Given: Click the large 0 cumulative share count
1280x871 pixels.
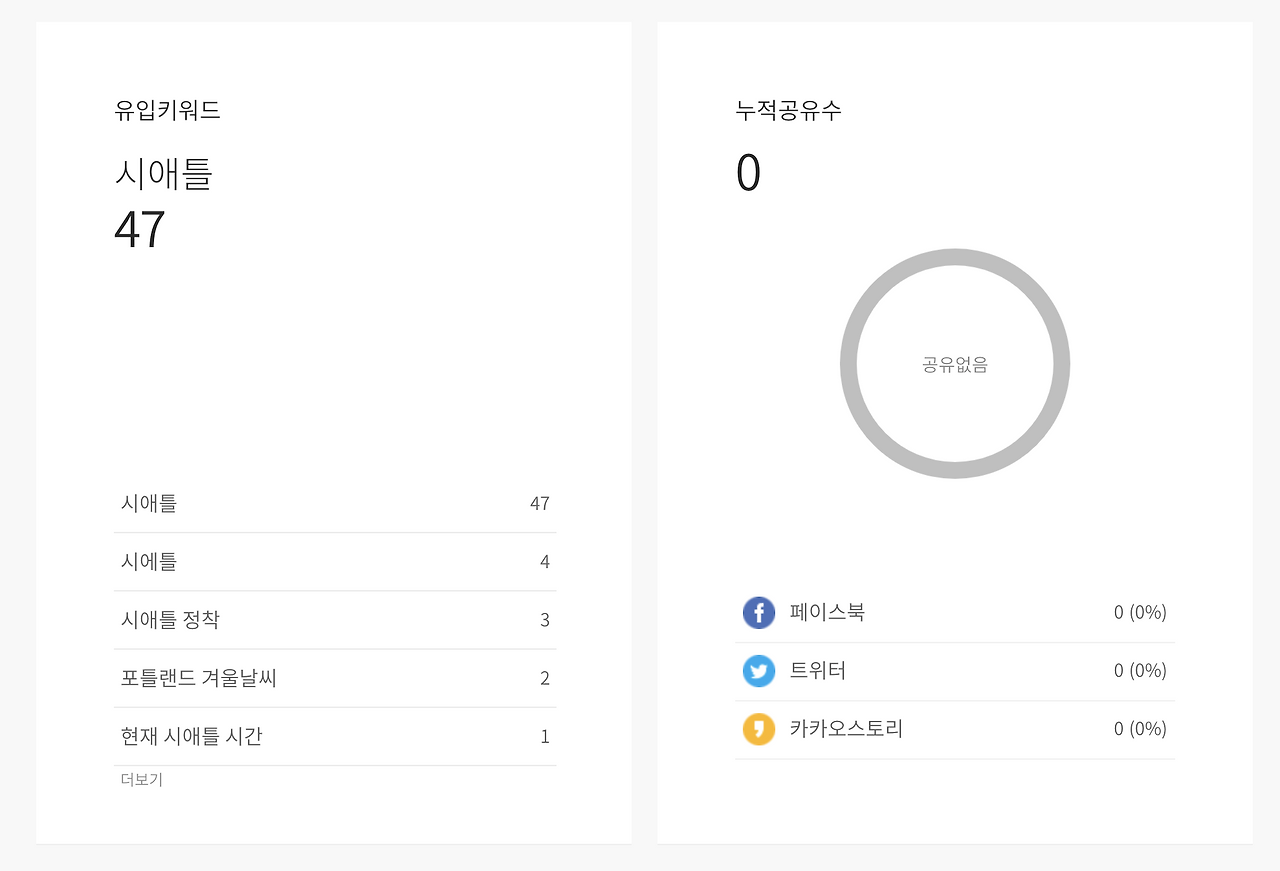Looking at the screenshot, I should [748, 173].
